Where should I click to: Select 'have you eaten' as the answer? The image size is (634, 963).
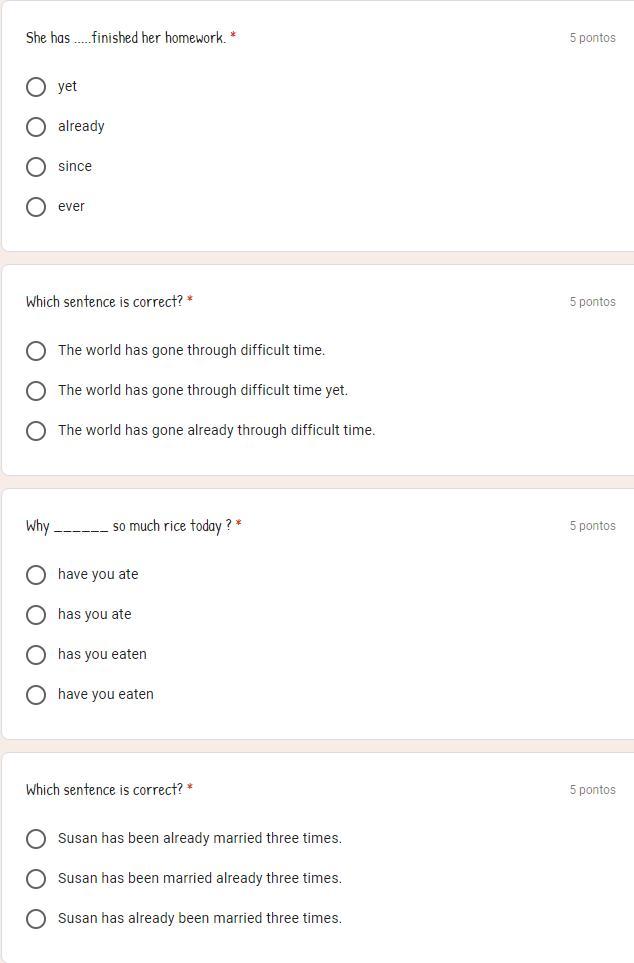click(x=36, y=695)
